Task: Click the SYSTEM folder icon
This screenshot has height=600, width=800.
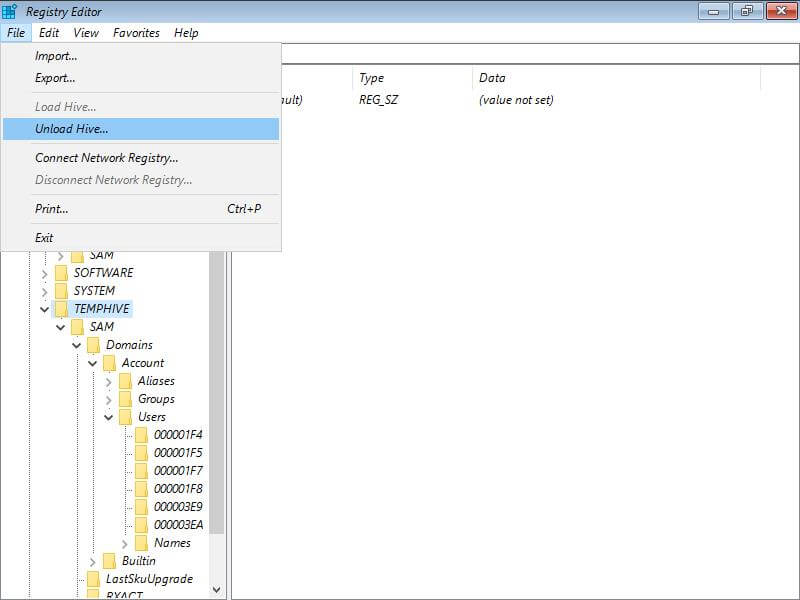Action: [x=61, y=291]
